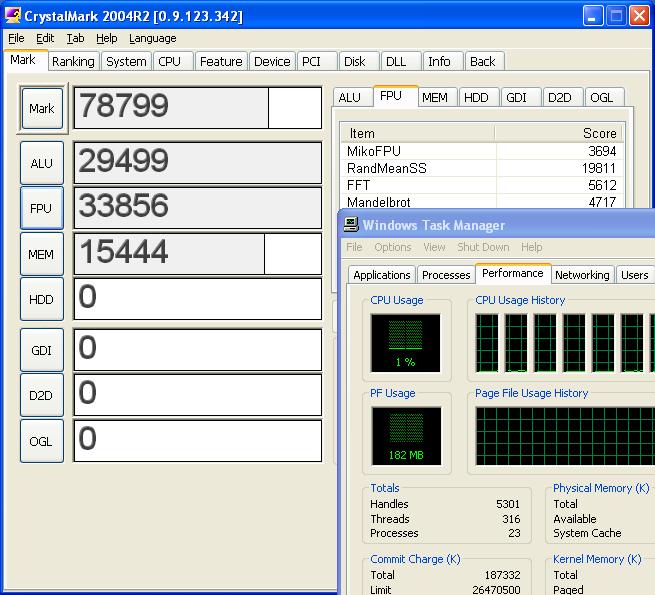
Task: Open CrystalMark File menu
Action: coord(16,38)
